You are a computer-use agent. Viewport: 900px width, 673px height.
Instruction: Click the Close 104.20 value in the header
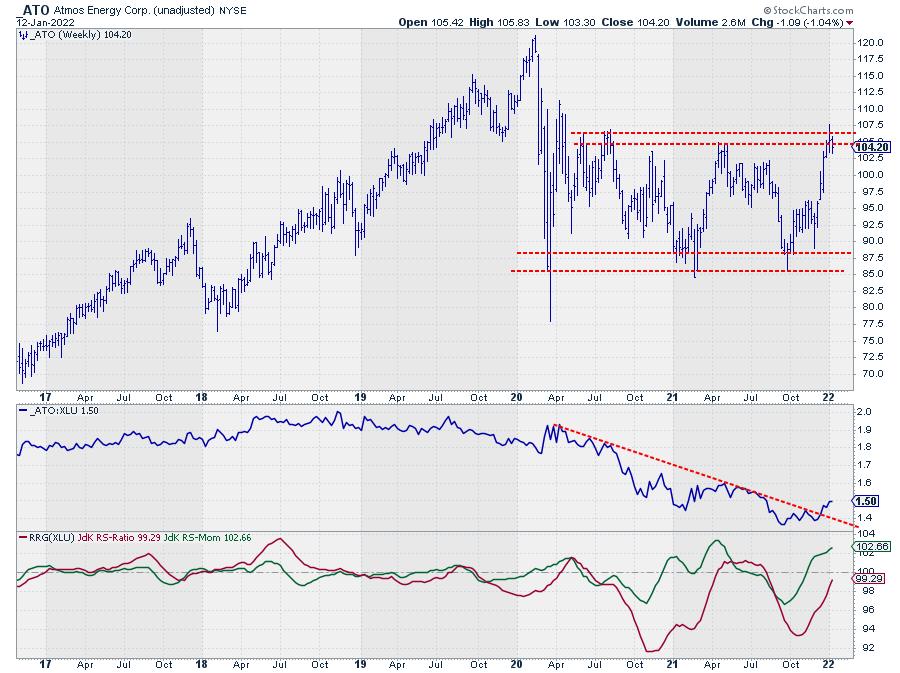pos(635,22)
